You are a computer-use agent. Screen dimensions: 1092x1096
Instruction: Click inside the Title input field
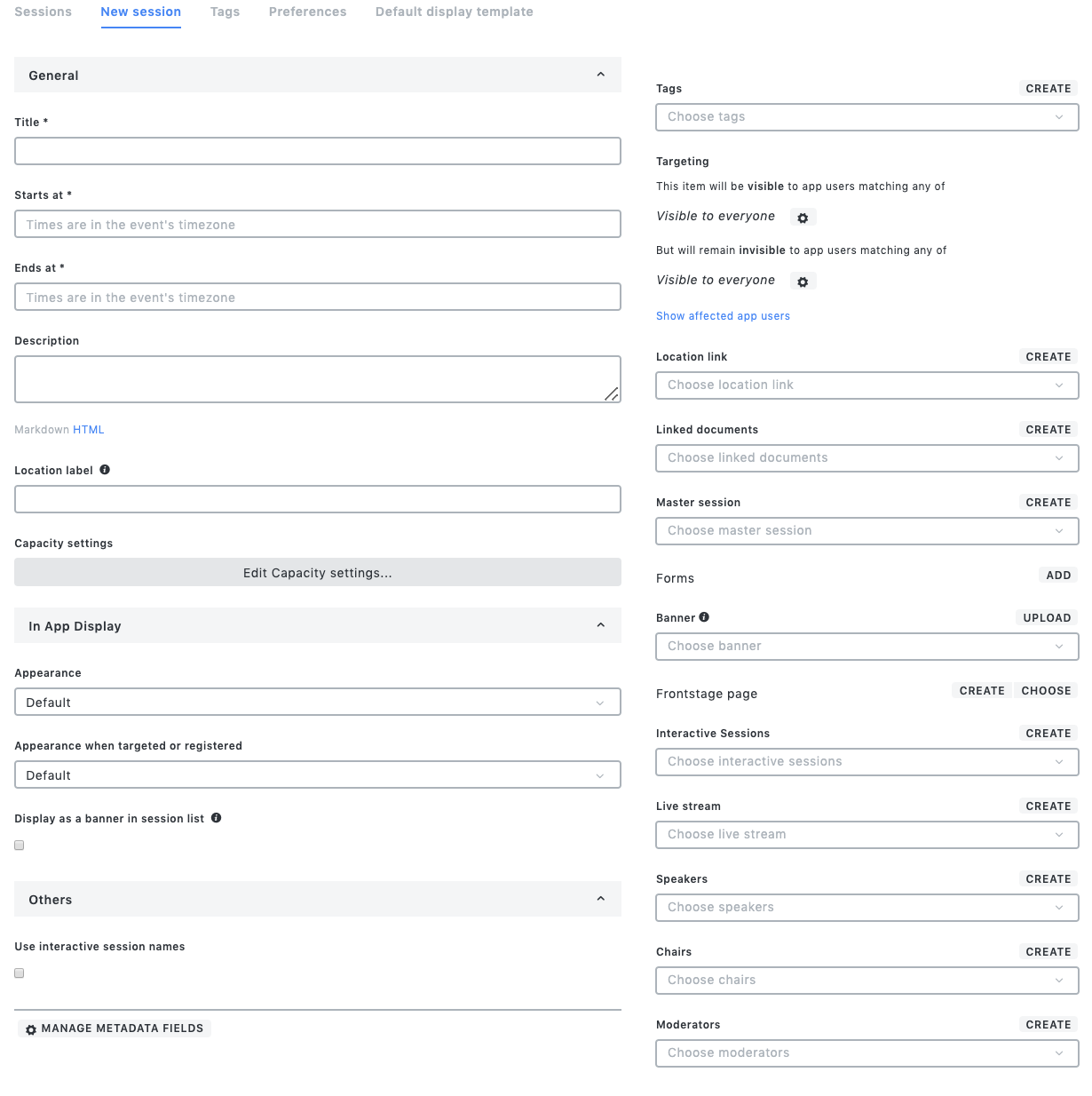[317, 151]
